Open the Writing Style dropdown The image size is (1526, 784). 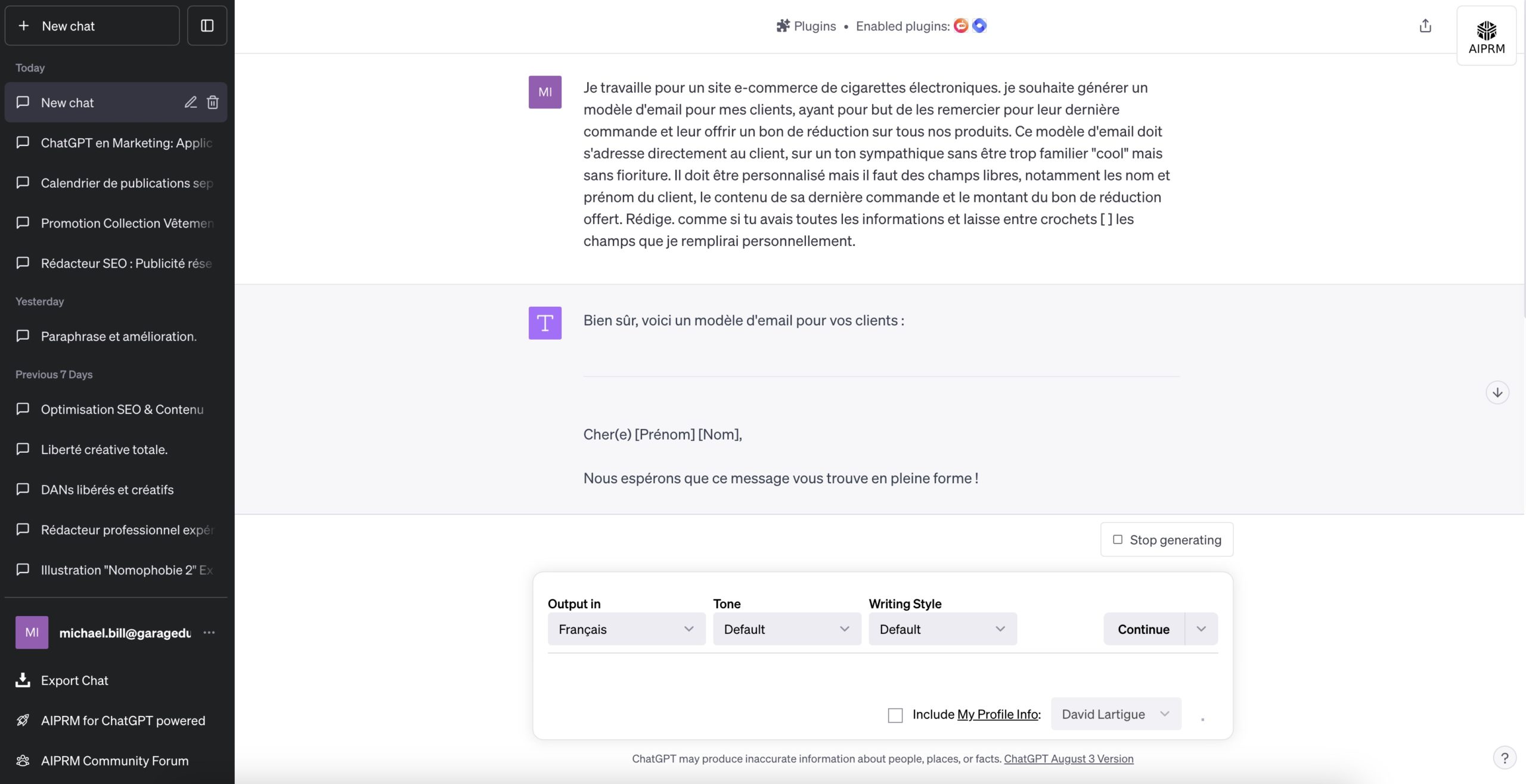click(x=942, y=629)
